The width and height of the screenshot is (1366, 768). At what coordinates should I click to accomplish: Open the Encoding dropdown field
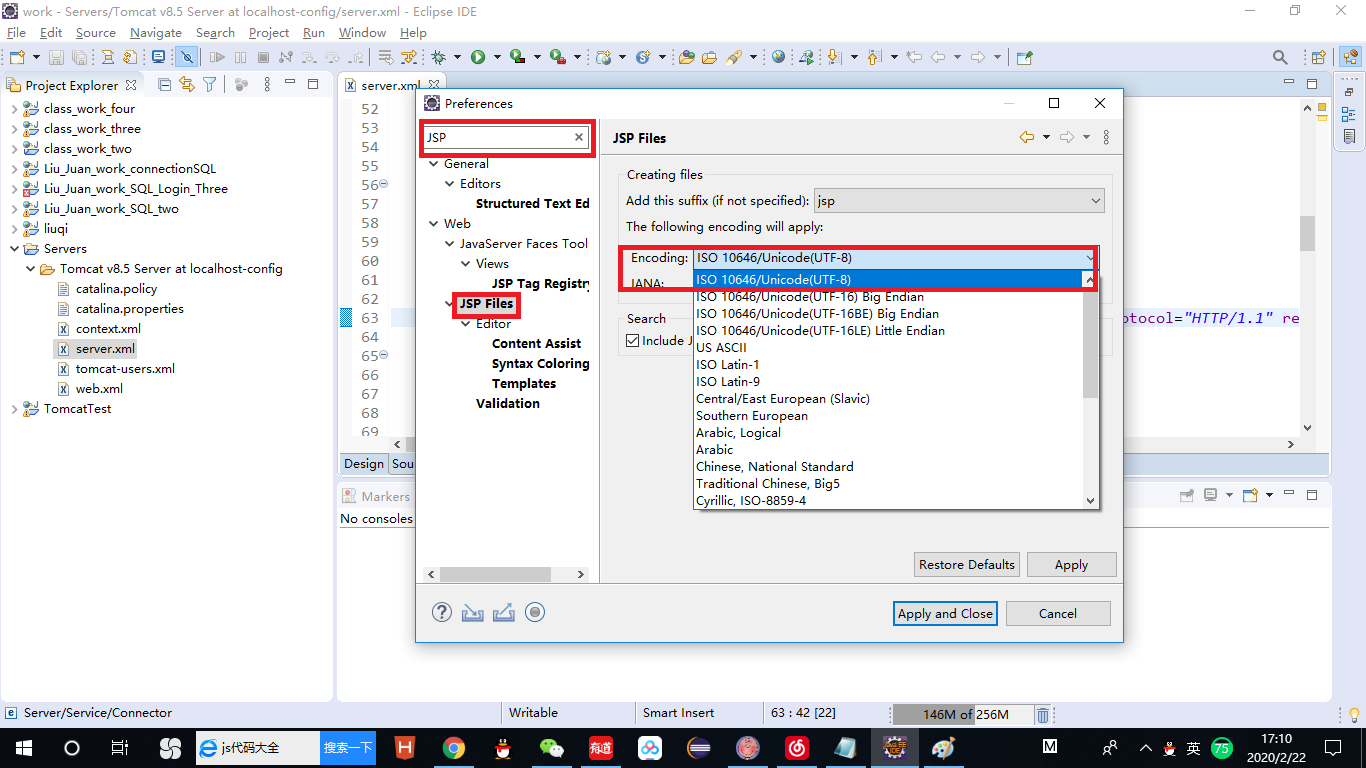896,258
